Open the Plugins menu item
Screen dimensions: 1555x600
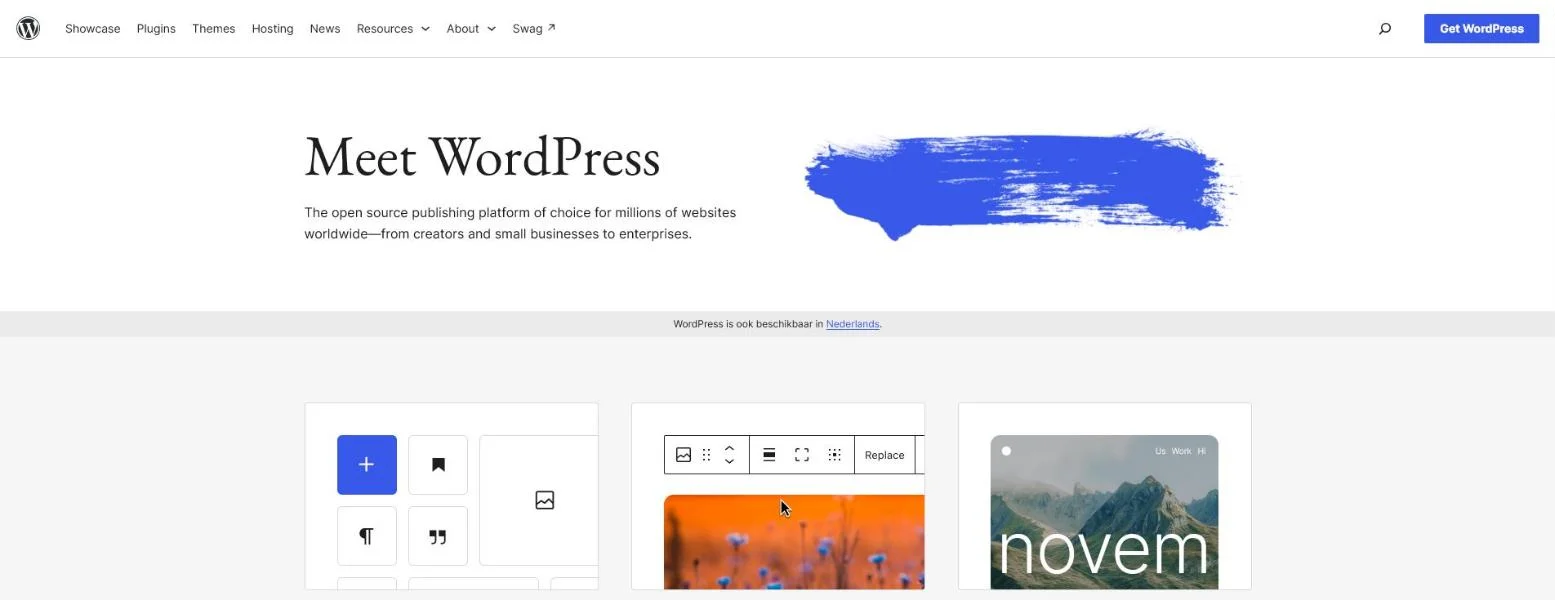[156, 29]
